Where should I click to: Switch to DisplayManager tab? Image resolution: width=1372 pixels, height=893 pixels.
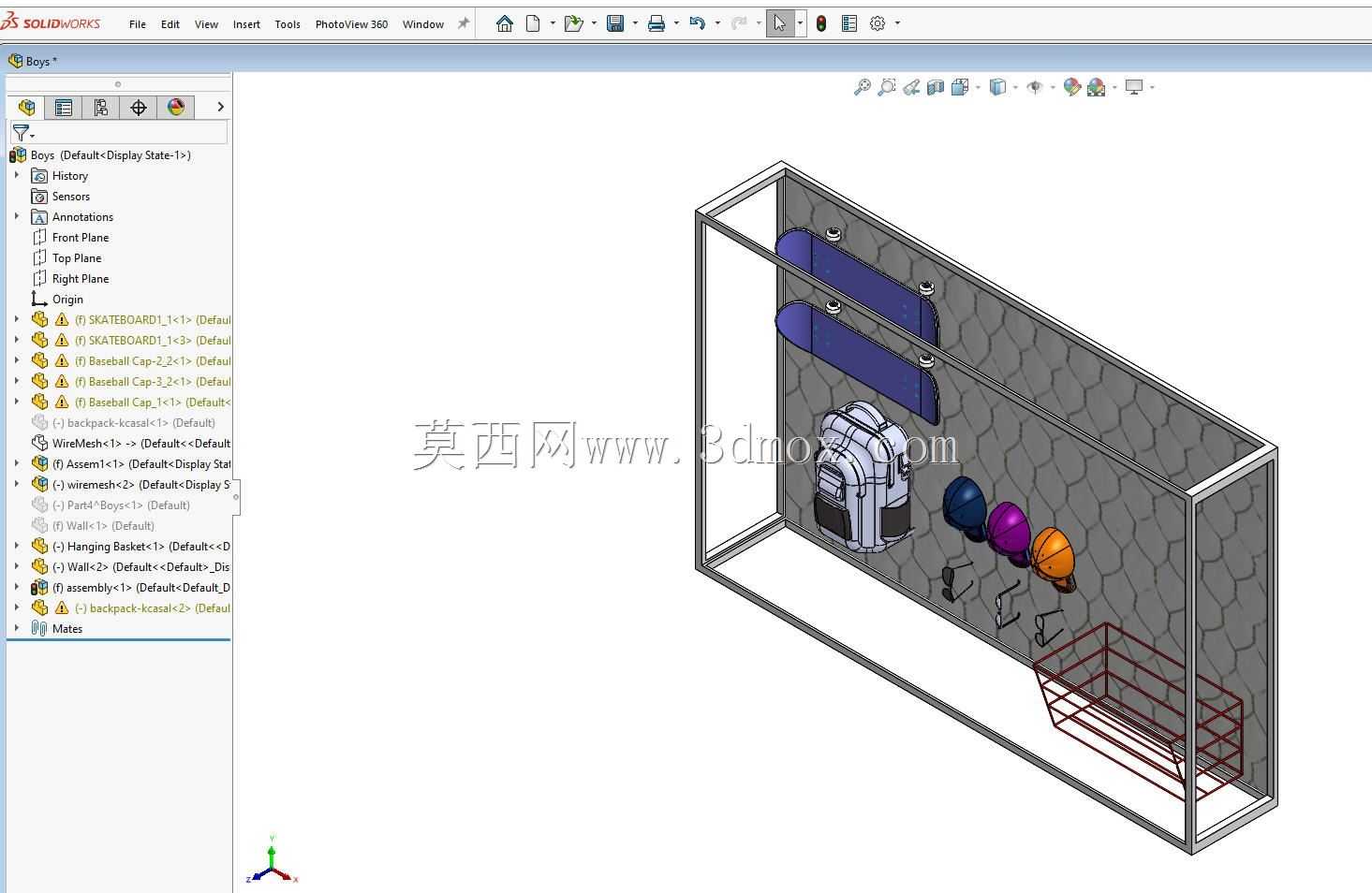pyautogui.click(x=176, y=107)
